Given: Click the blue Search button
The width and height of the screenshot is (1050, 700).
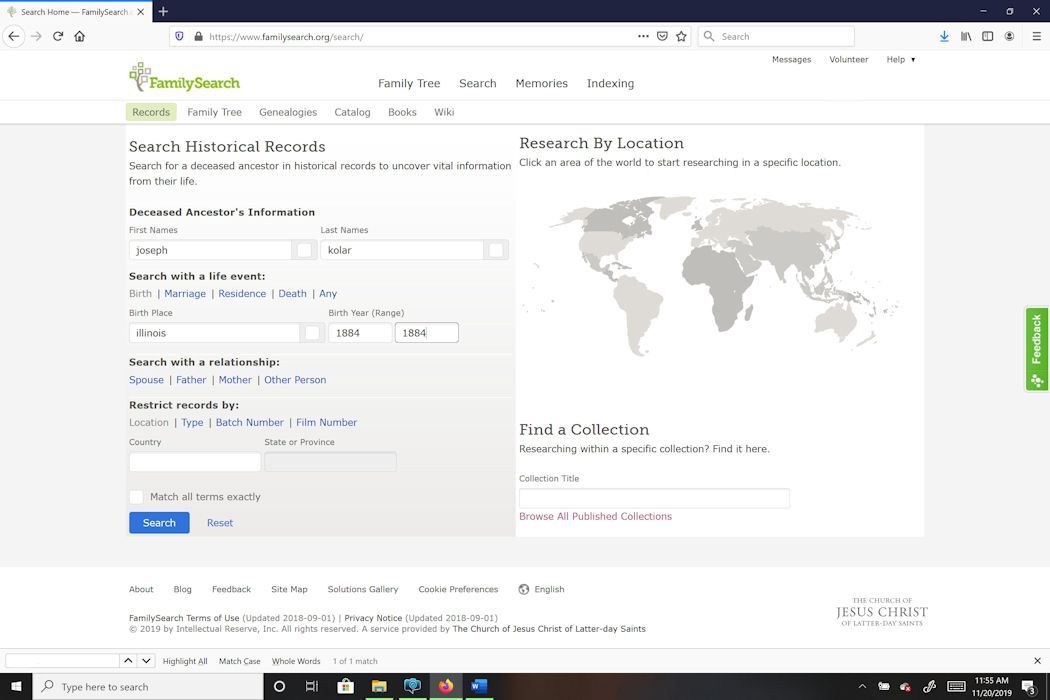Looking at the screenshot, I should point(159,522).
